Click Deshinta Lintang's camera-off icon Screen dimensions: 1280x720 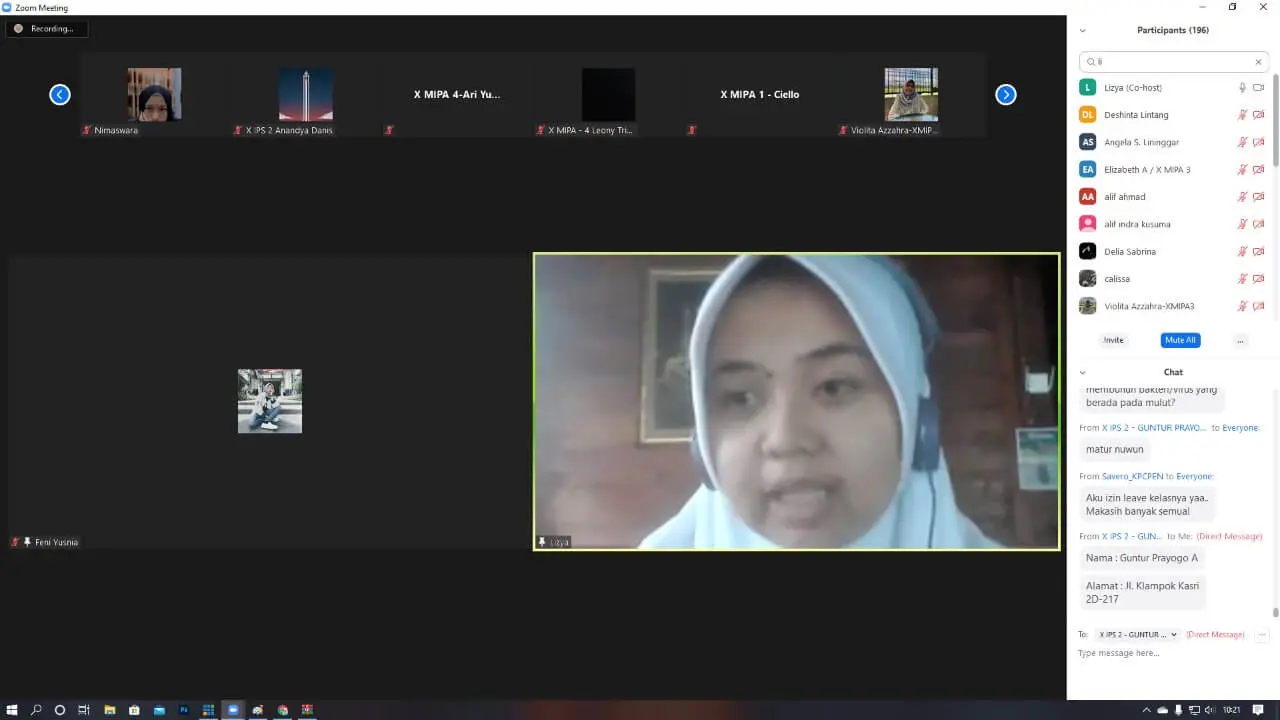point(1259,115)
